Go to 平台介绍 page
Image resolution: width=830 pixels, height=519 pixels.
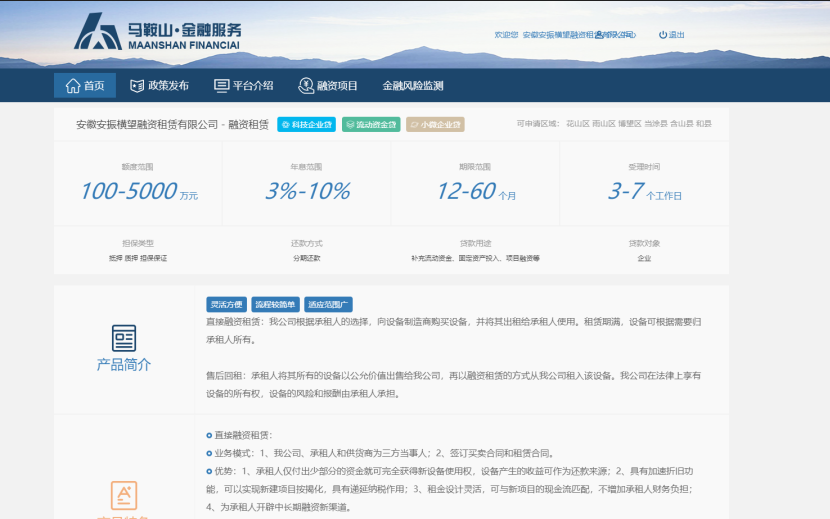tap(243, 85)
